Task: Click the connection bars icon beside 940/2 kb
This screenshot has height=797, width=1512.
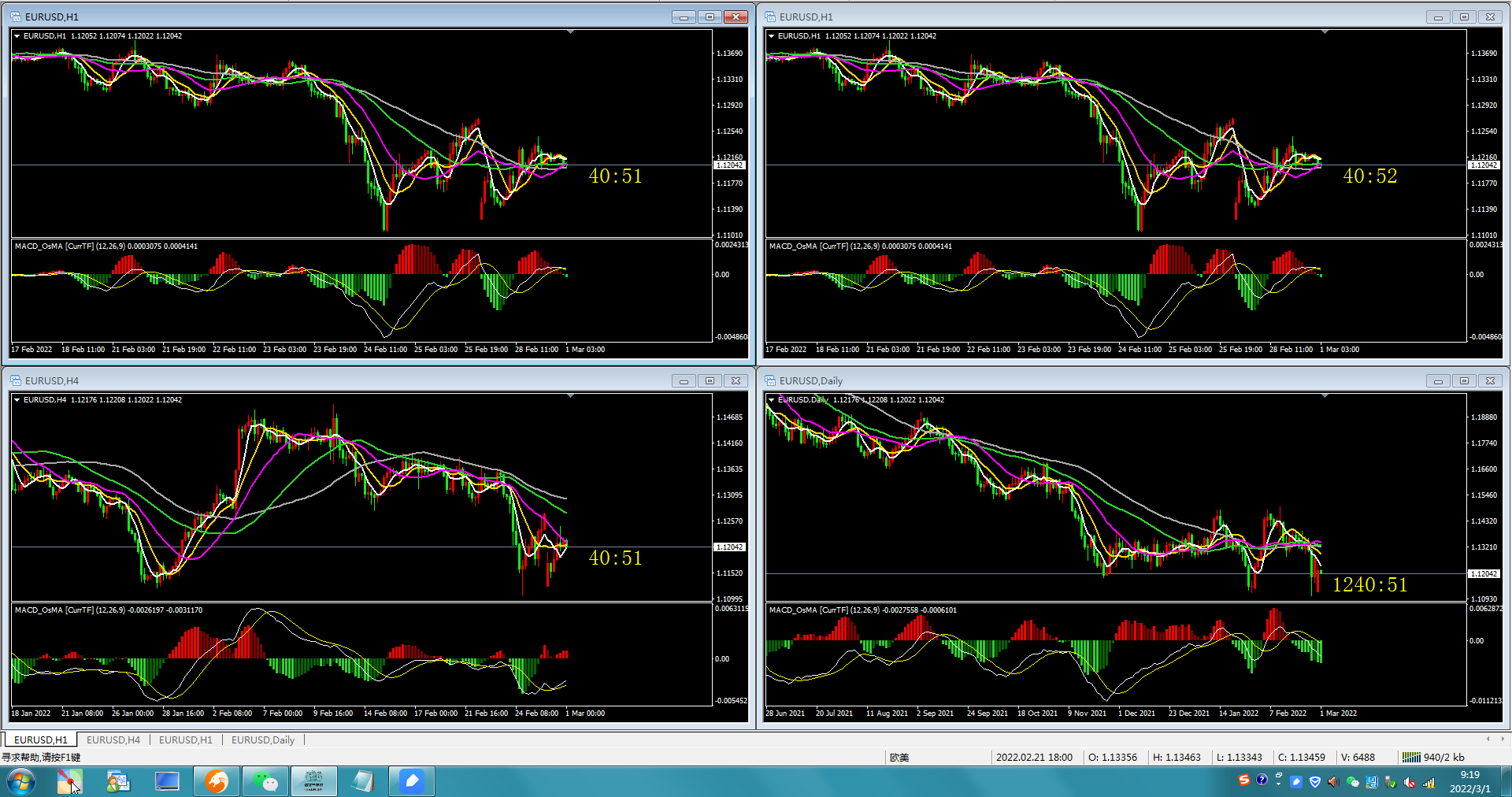Action: pos(1411,757)
